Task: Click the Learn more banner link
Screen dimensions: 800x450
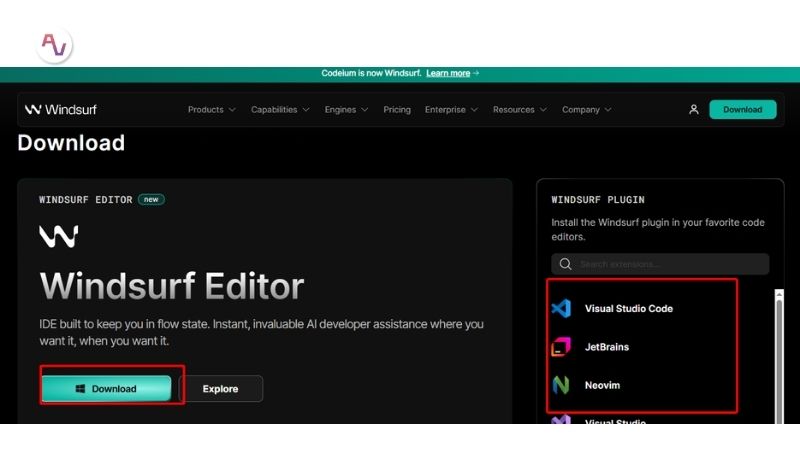Action: 448,73
